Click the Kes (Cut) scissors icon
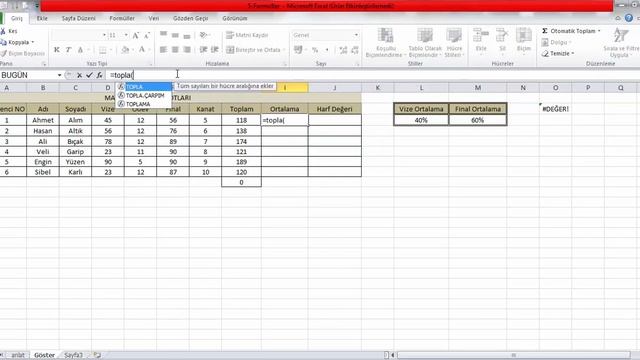 [x=3, y=31]
